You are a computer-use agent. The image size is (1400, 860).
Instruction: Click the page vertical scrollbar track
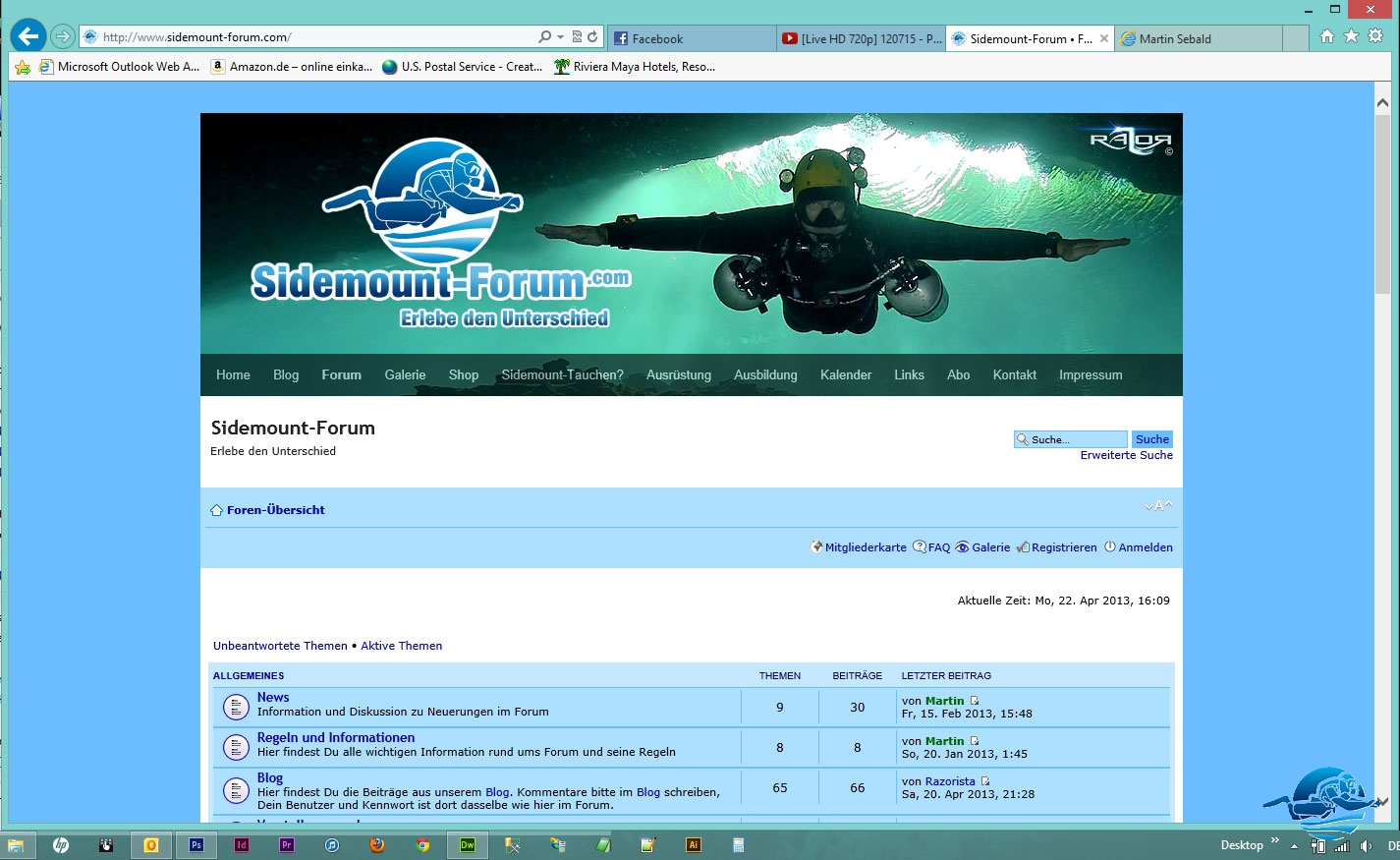[1382, 491]
